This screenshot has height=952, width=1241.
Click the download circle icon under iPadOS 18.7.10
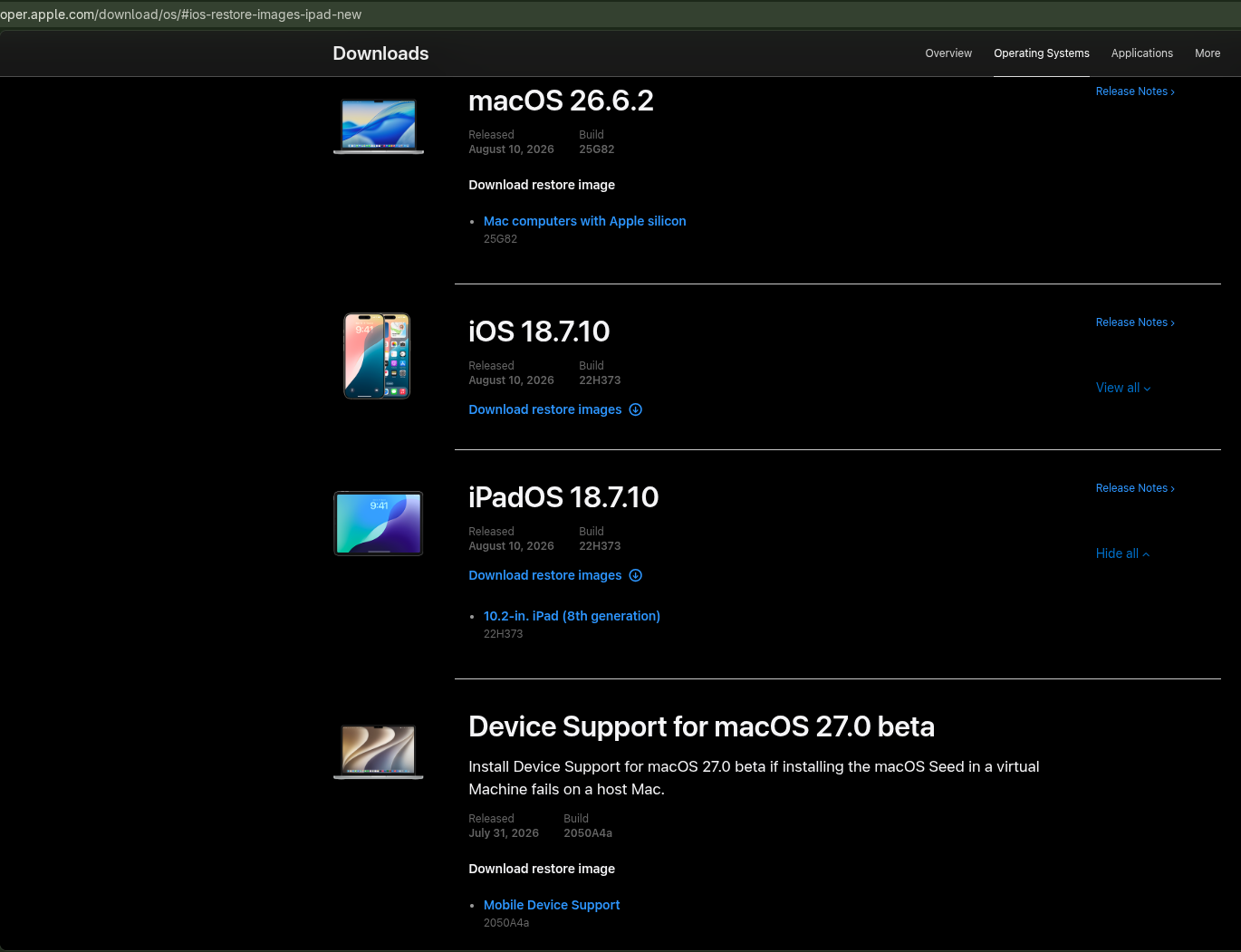click(x=636, y=575)
